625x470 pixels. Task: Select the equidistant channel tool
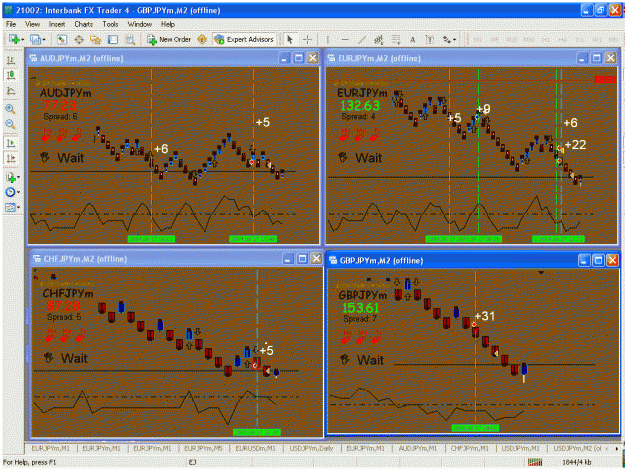coord(379,39)
